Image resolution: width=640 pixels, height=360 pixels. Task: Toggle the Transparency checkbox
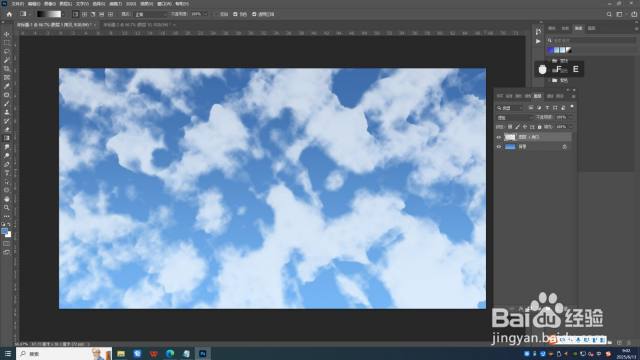click(254, 14)
